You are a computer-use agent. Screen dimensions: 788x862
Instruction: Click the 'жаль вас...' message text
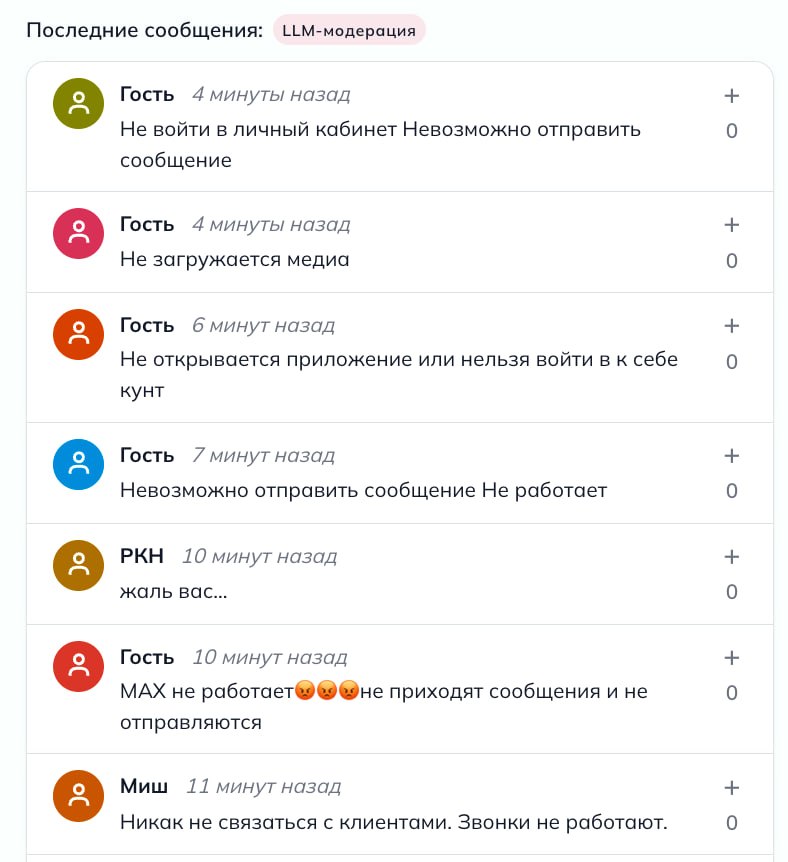173,591
